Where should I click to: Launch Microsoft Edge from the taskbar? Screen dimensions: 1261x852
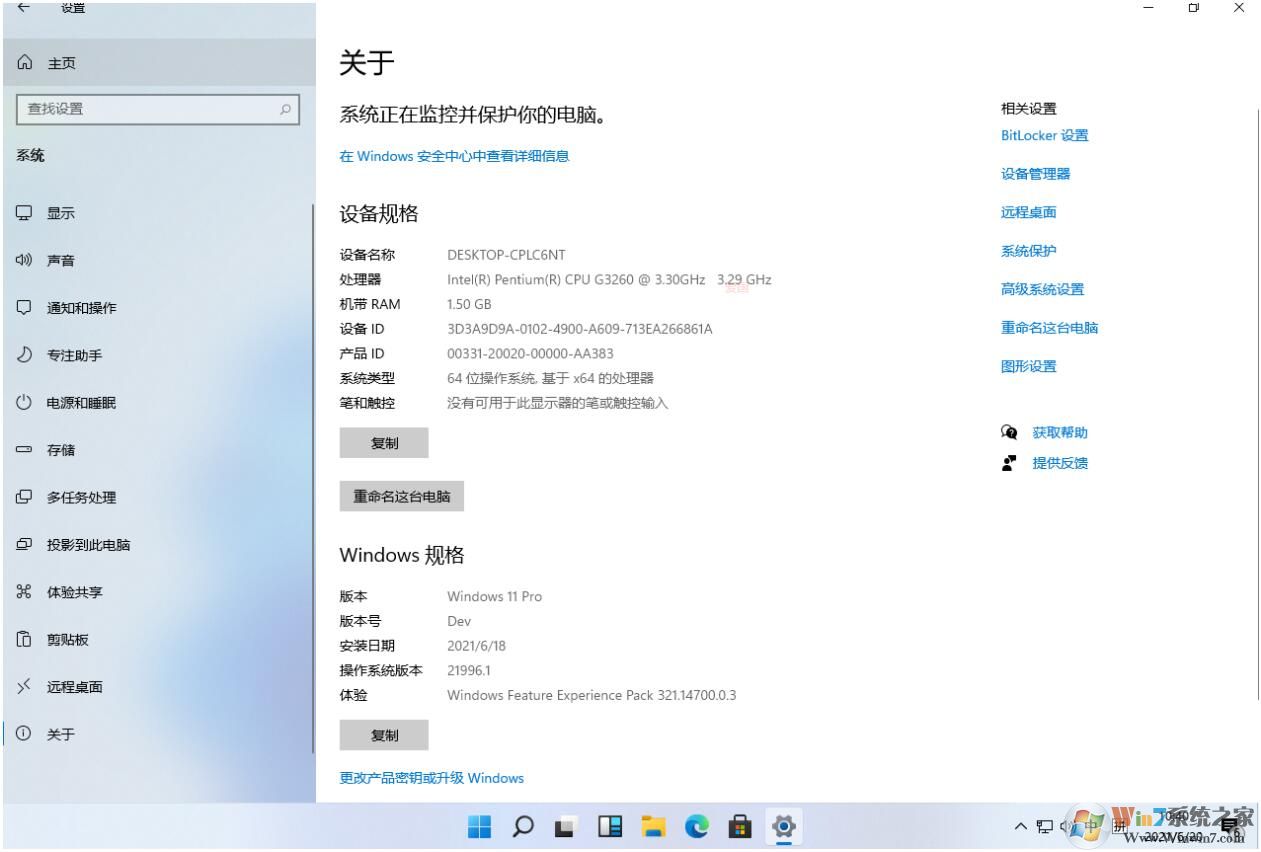coord(696,827)
